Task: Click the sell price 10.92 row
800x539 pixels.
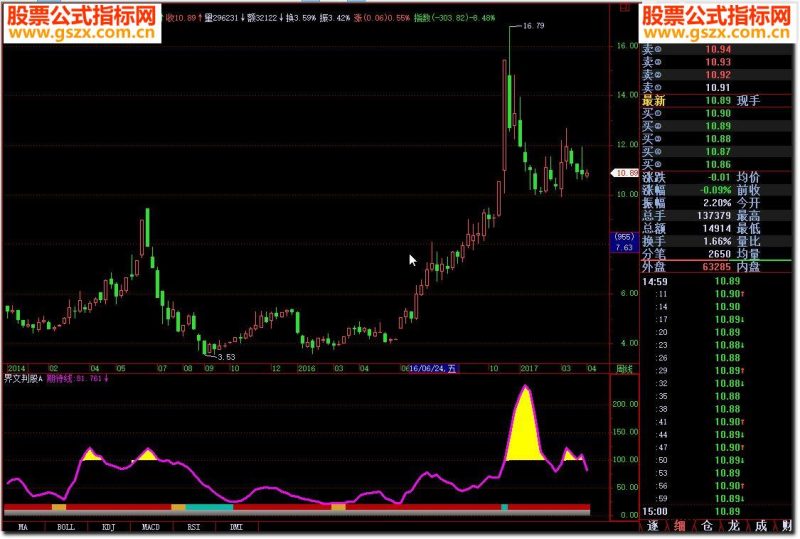Action: [x=717, y=75]
